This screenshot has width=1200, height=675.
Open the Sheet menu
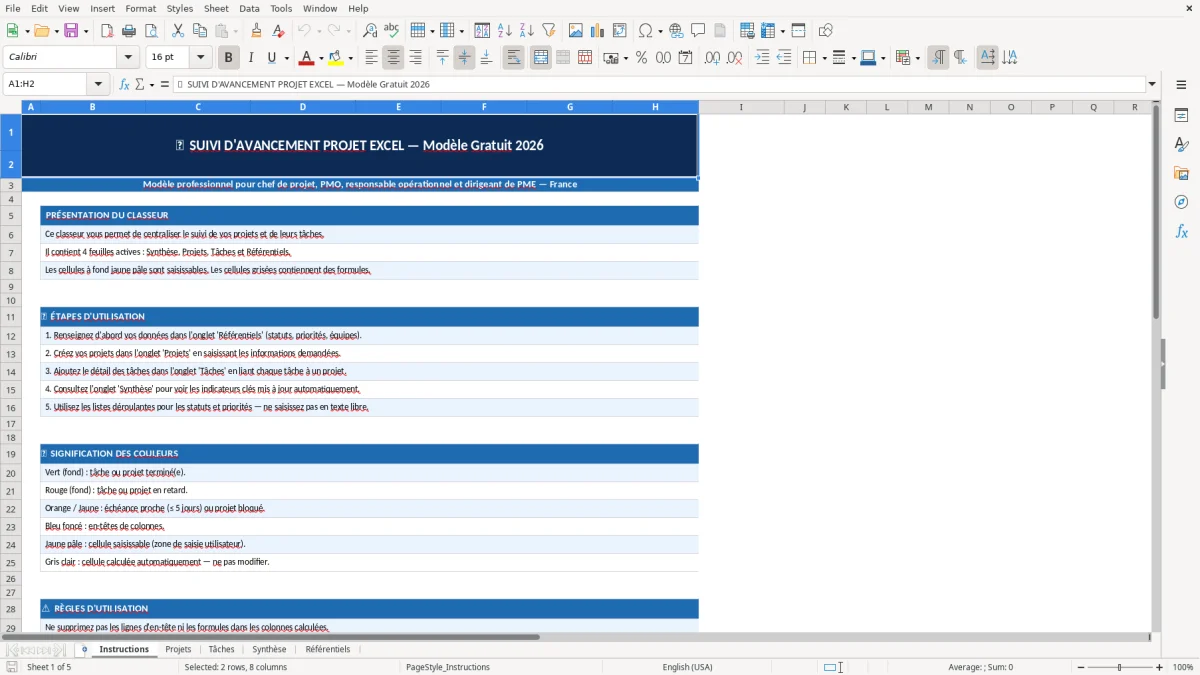tap(216, 8)
